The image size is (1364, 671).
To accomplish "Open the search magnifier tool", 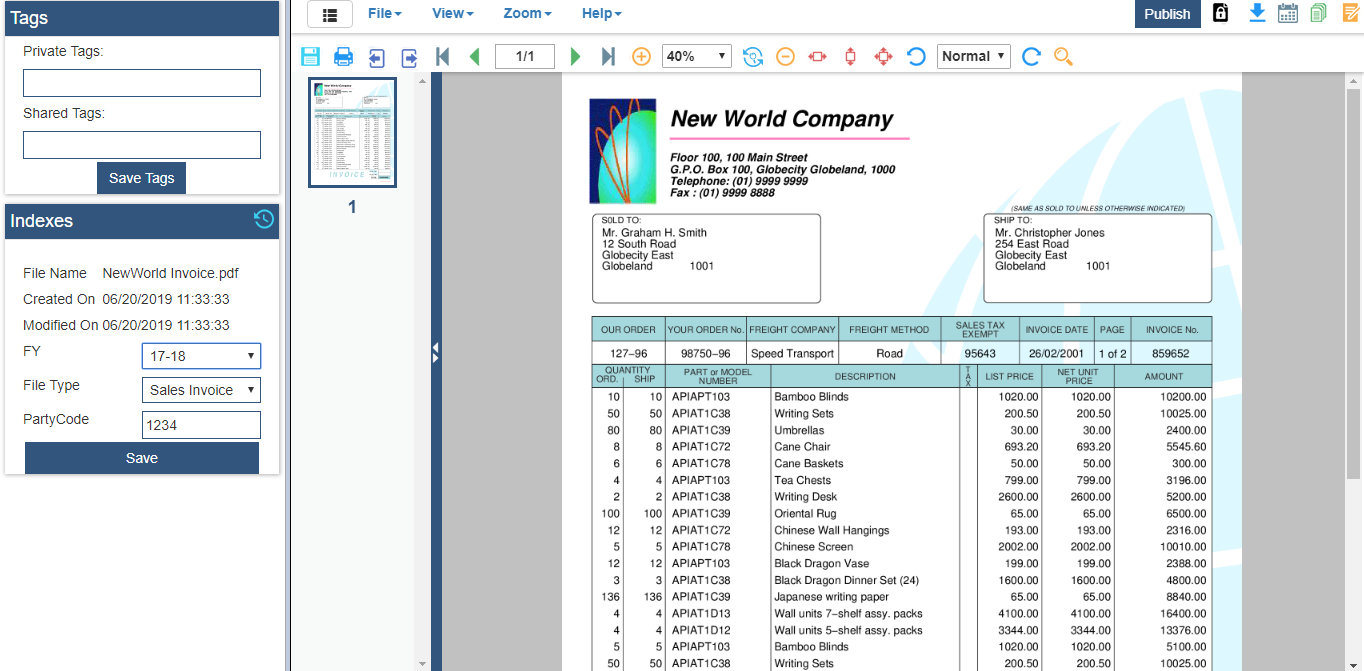I will pos(1063,57).
